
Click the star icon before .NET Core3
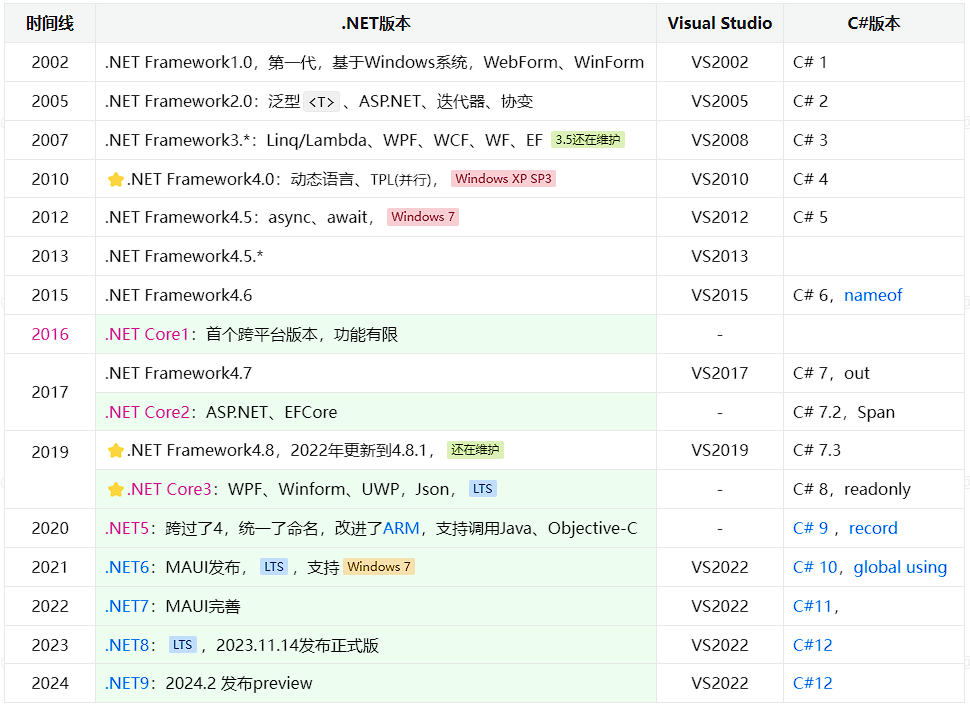pos(116,489)
